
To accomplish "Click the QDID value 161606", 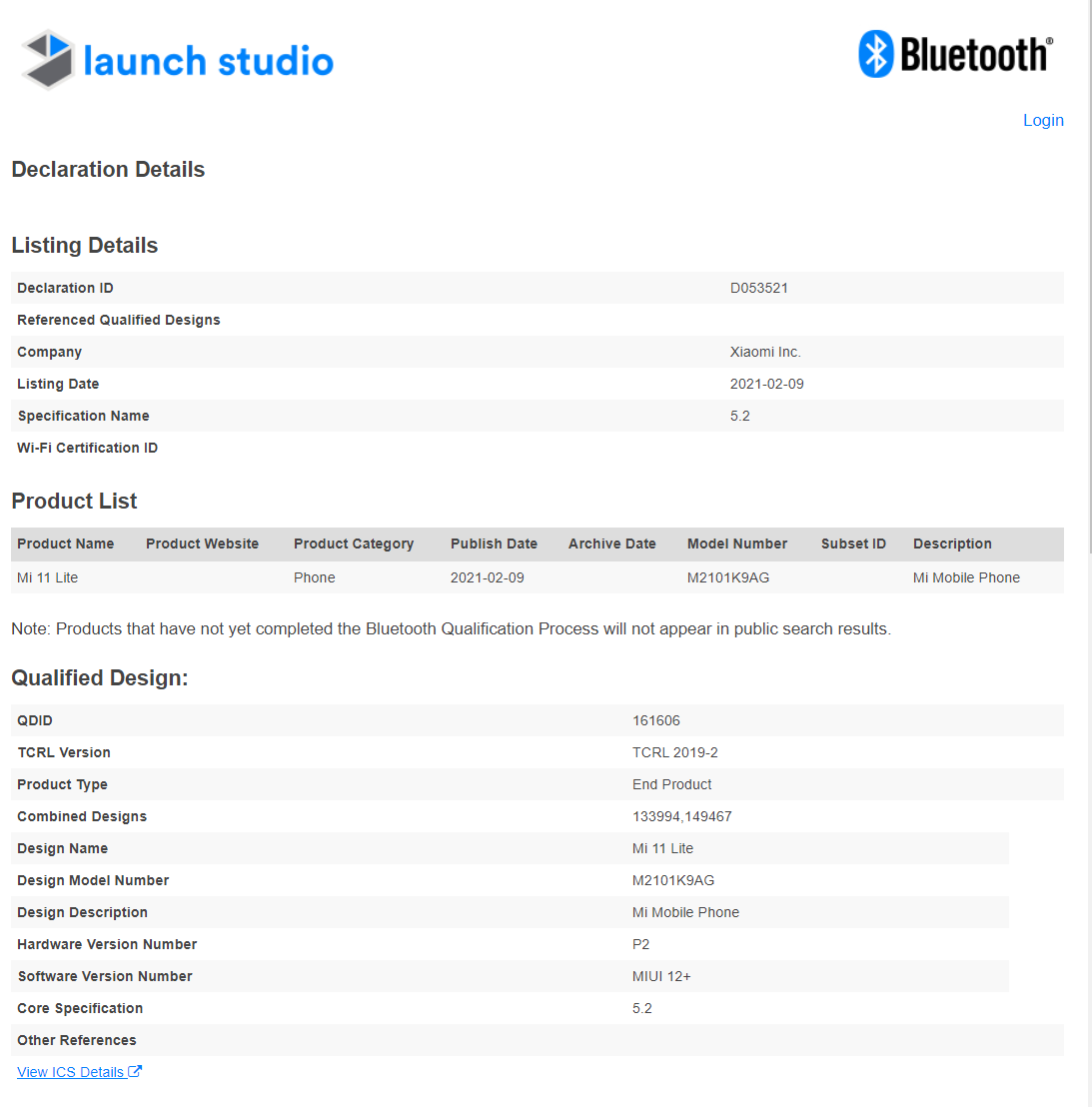I will (x=655, y=720).
